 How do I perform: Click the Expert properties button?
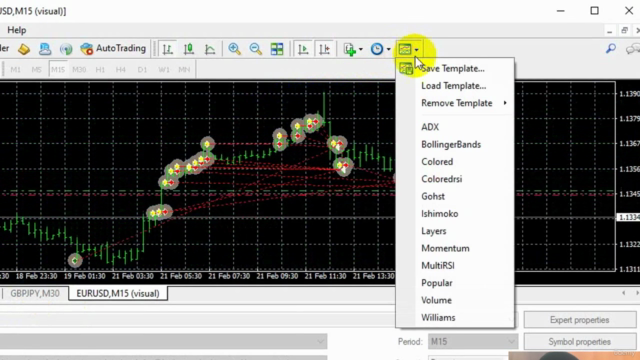click(580, 320)
